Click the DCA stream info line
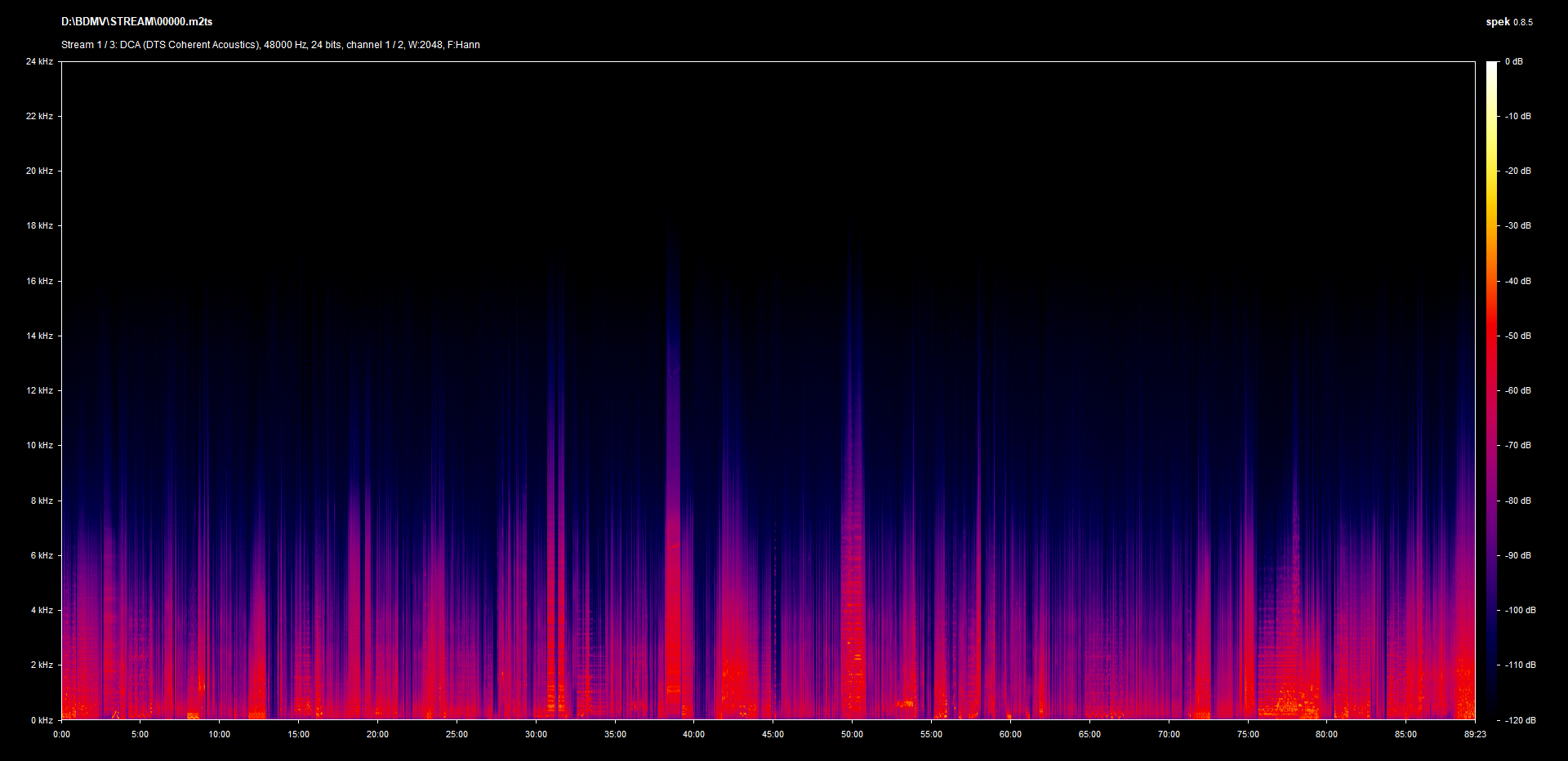The image size is (1568, 761). [x=270, y=45]
